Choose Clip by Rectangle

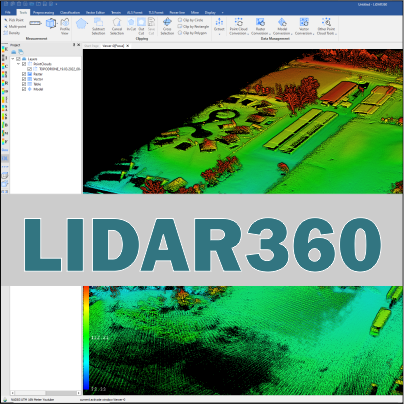(193, 26)
